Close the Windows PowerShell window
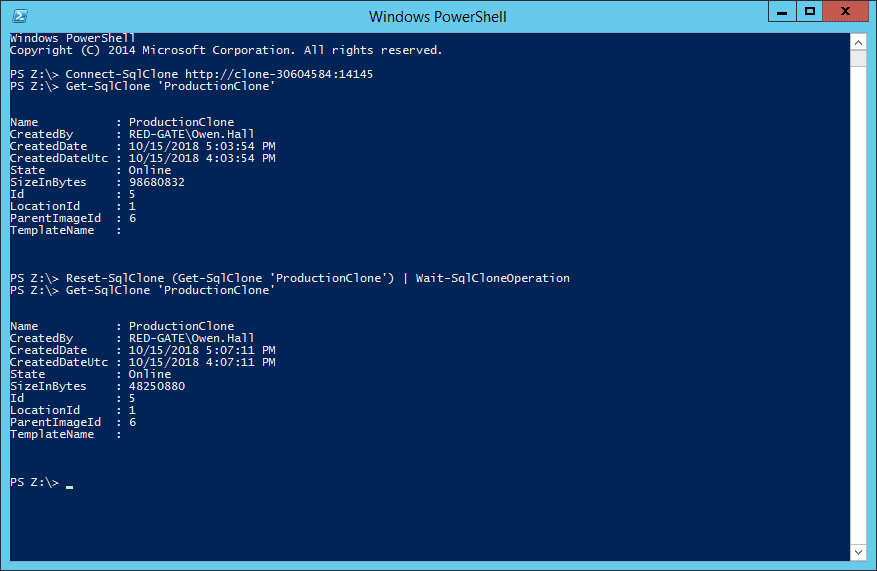The width and height of the screenshot is (877, 571). pyautogui.click(x=845, y=11)
